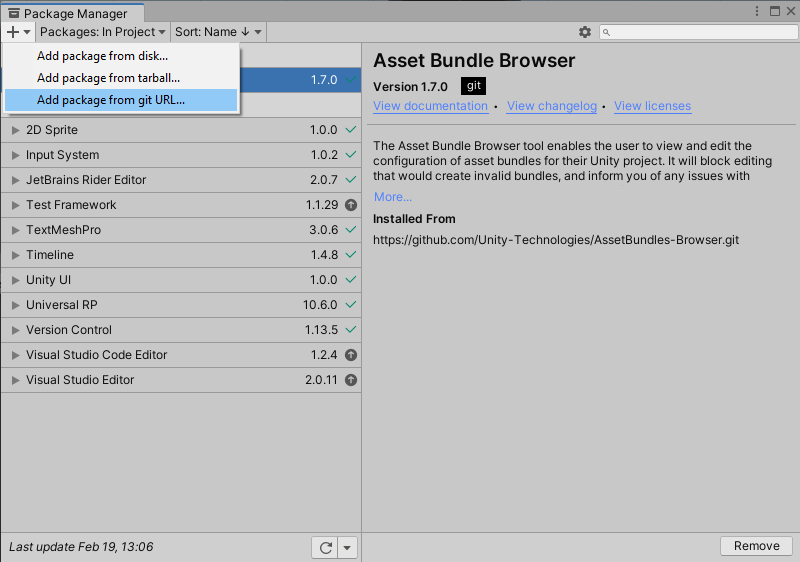Click installed checkmark for TextMeshPro
This screenshot has height=562, width=800.
tap(351, 229)
